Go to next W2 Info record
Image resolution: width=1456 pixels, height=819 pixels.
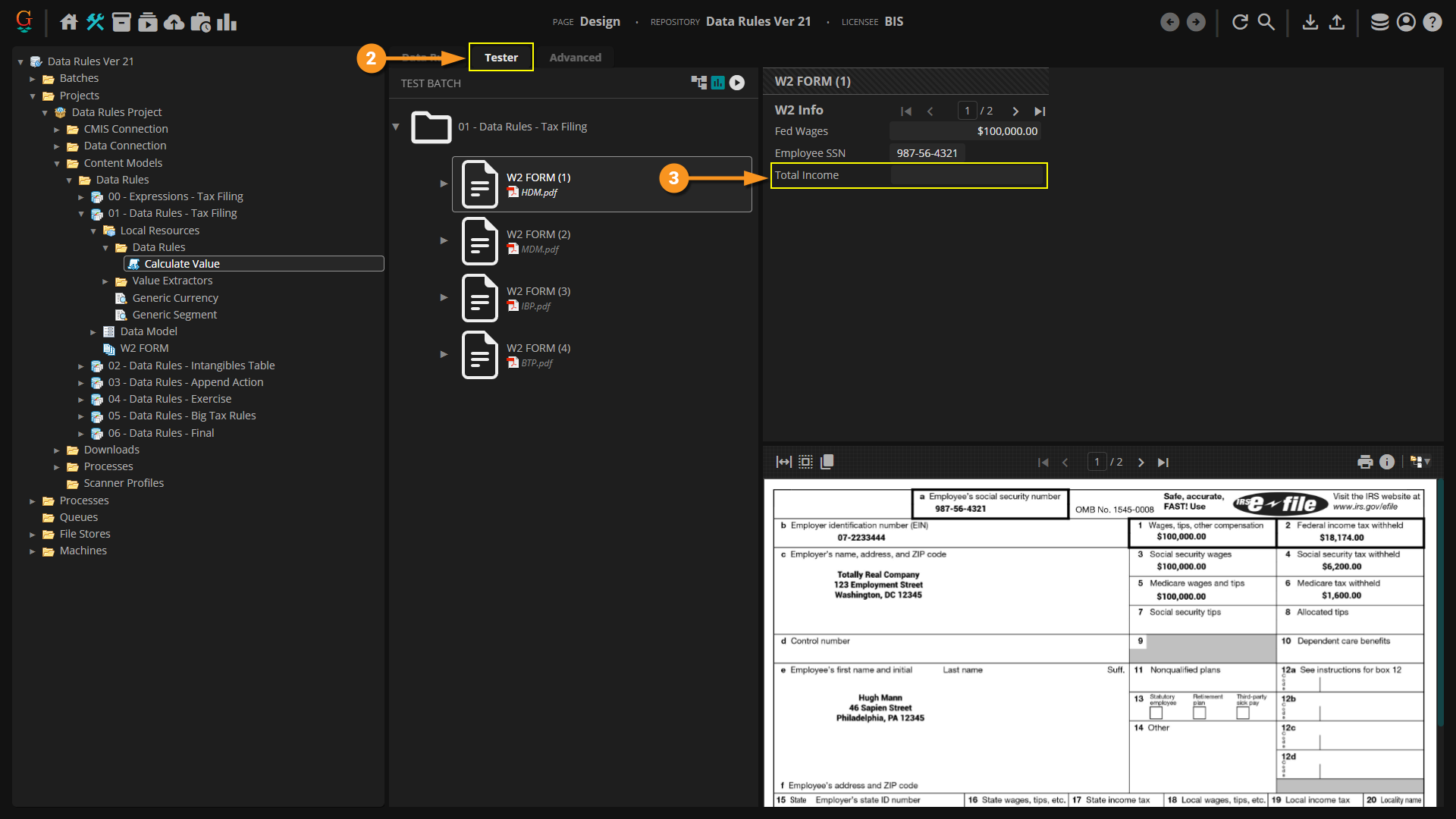(x=1015, y=111)
